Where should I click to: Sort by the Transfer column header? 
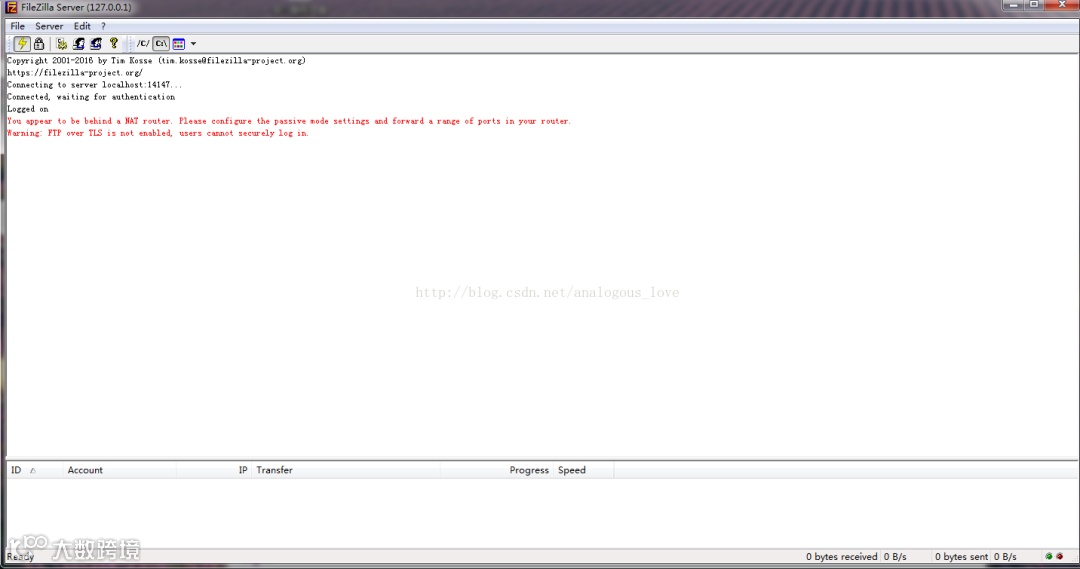tap(346, 470)
